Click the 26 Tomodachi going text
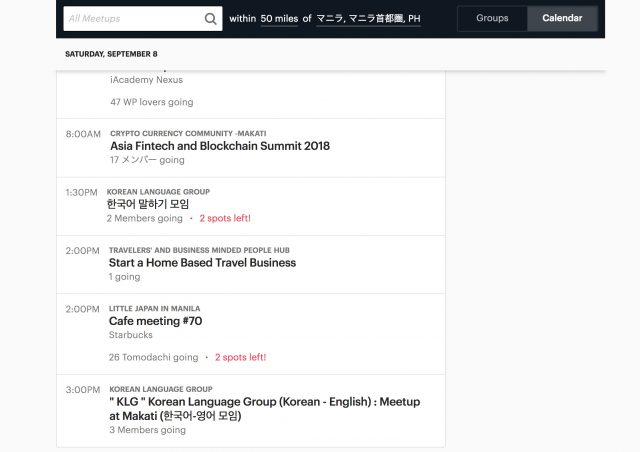640x452 pixels. [153, 357]
